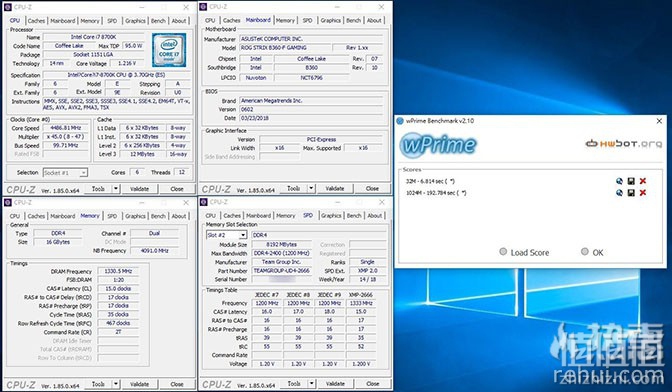The image size is (672, 392).
Task: Close the wPrime Benchmark window
Action: tap(659, 121)
